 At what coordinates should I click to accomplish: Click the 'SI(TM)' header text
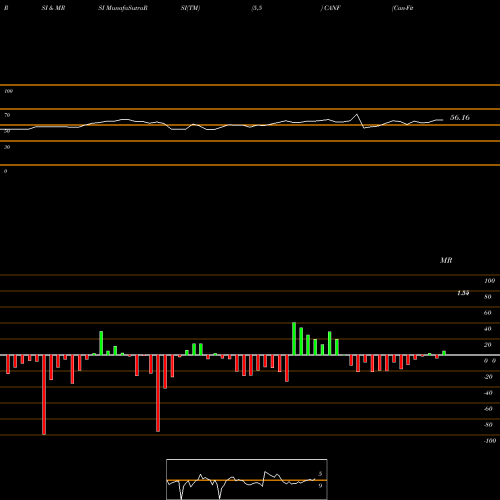click(x=190, y=8)
